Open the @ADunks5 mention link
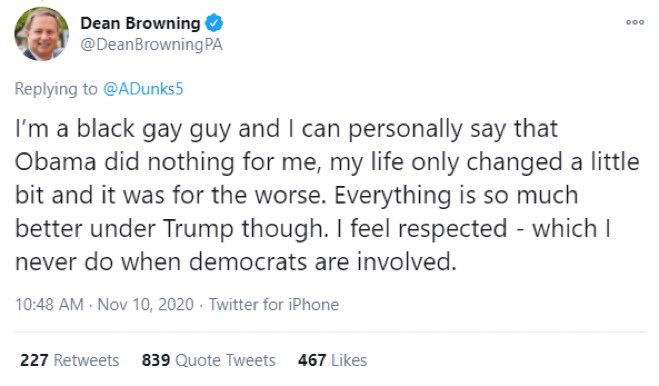 click(x=143, y=89)
